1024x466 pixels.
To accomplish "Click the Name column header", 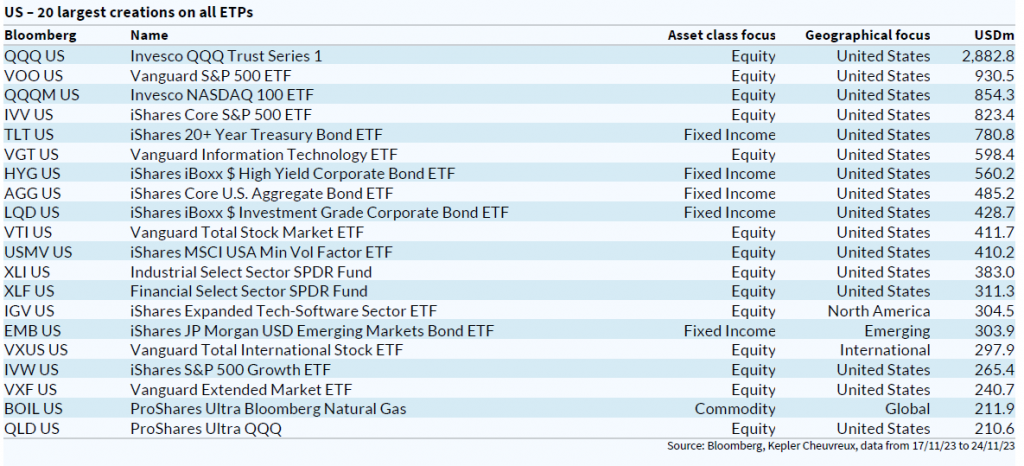I will (x=152, y=36).
